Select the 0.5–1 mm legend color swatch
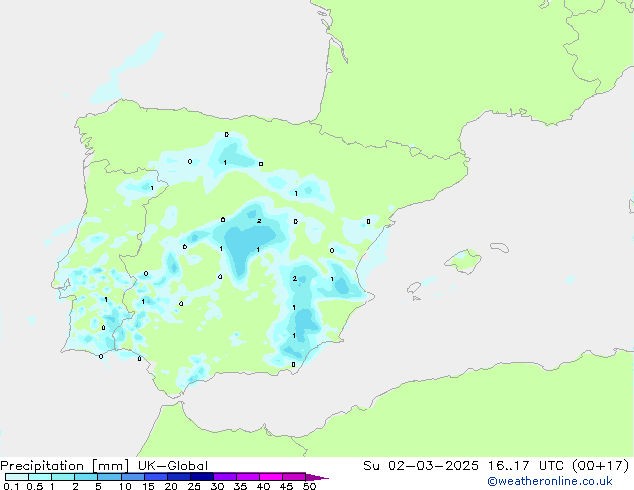Screen dimensions: 634x490 [x=40, y=477]
